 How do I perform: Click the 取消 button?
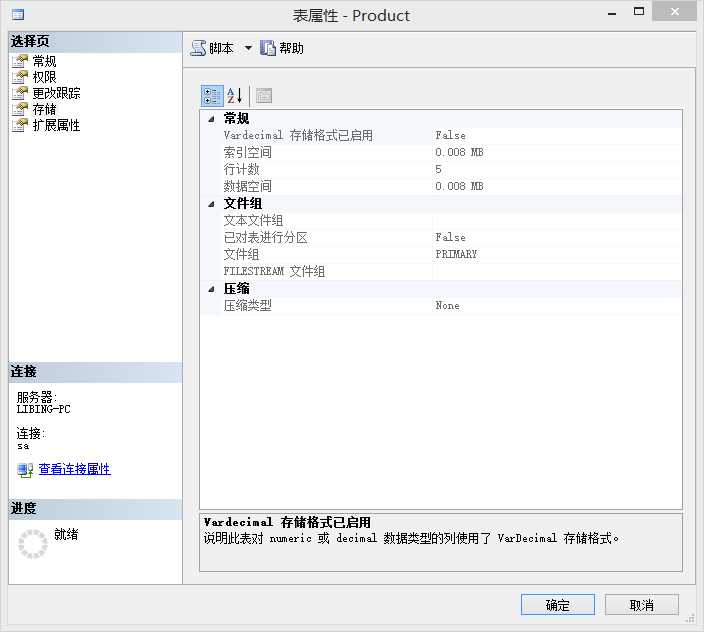[642, 605]
